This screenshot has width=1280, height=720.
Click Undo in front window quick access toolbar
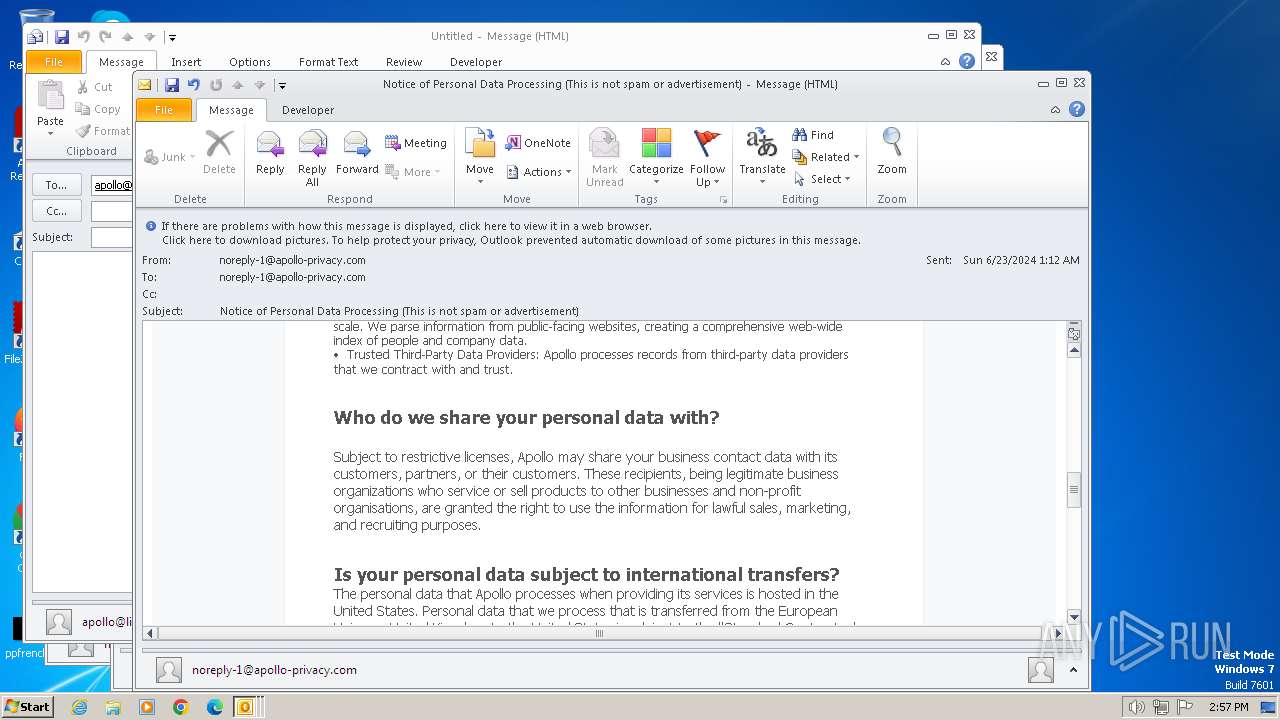point(194,85)
